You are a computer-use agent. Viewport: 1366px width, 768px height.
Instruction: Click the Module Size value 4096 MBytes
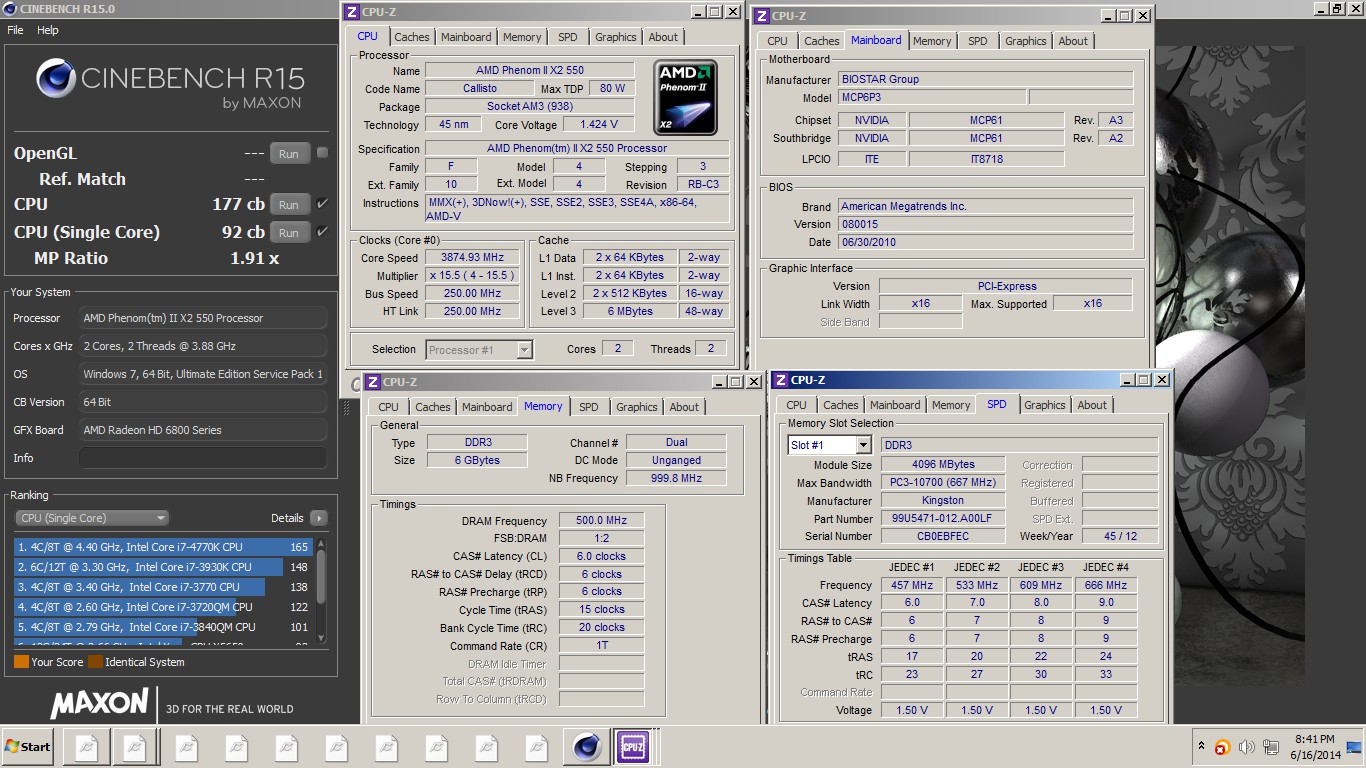click(943, 465)
